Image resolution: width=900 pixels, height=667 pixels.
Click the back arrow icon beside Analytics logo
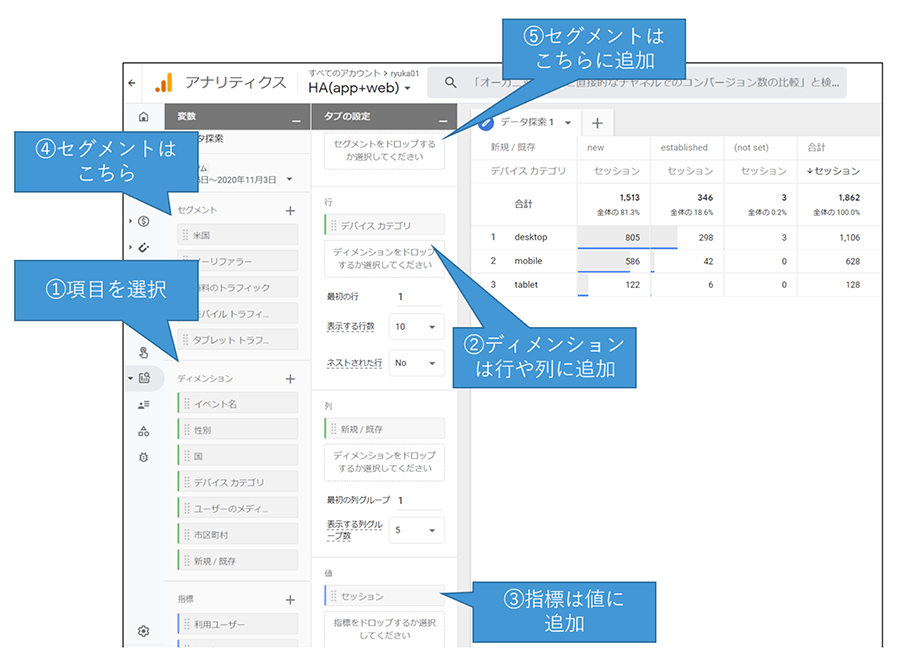(132, 83)
